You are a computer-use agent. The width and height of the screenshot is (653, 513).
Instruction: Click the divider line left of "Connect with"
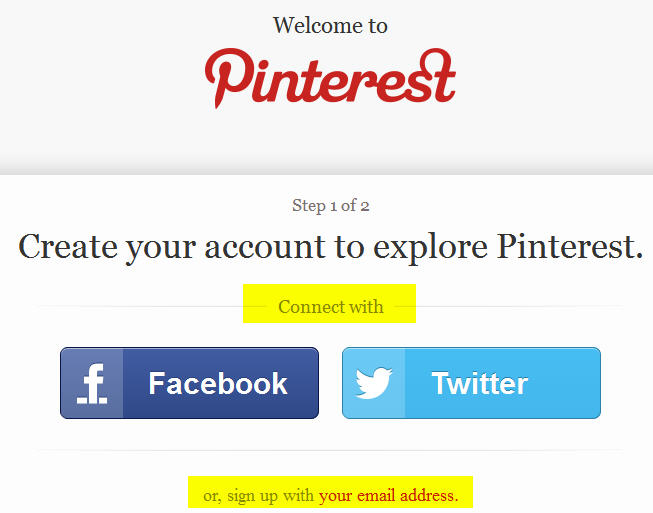[x=140, y=306]
